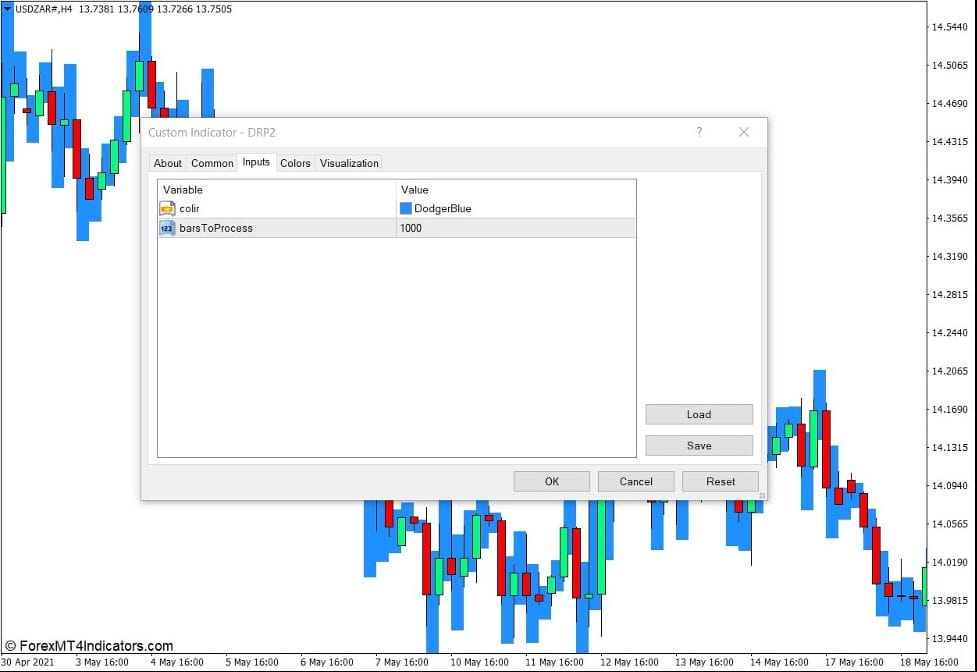
Task: Dismiss dialog with Cancel button
Action: tap(635, 481)
